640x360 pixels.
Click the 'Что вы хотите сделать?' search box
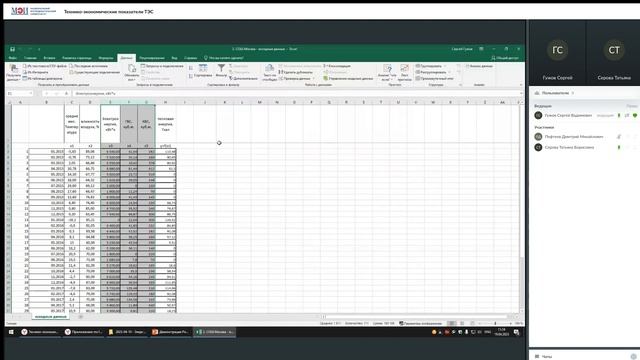click(224, 58)
